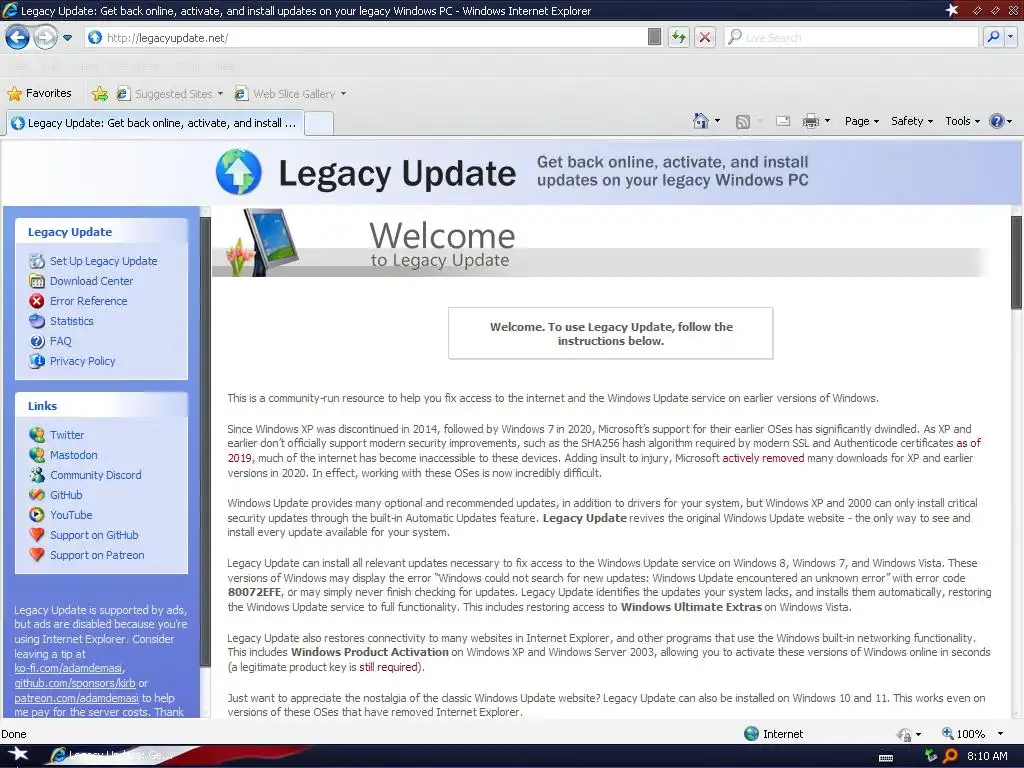
Task: Open the search provider dropdown arrow
Action: 1010,37
